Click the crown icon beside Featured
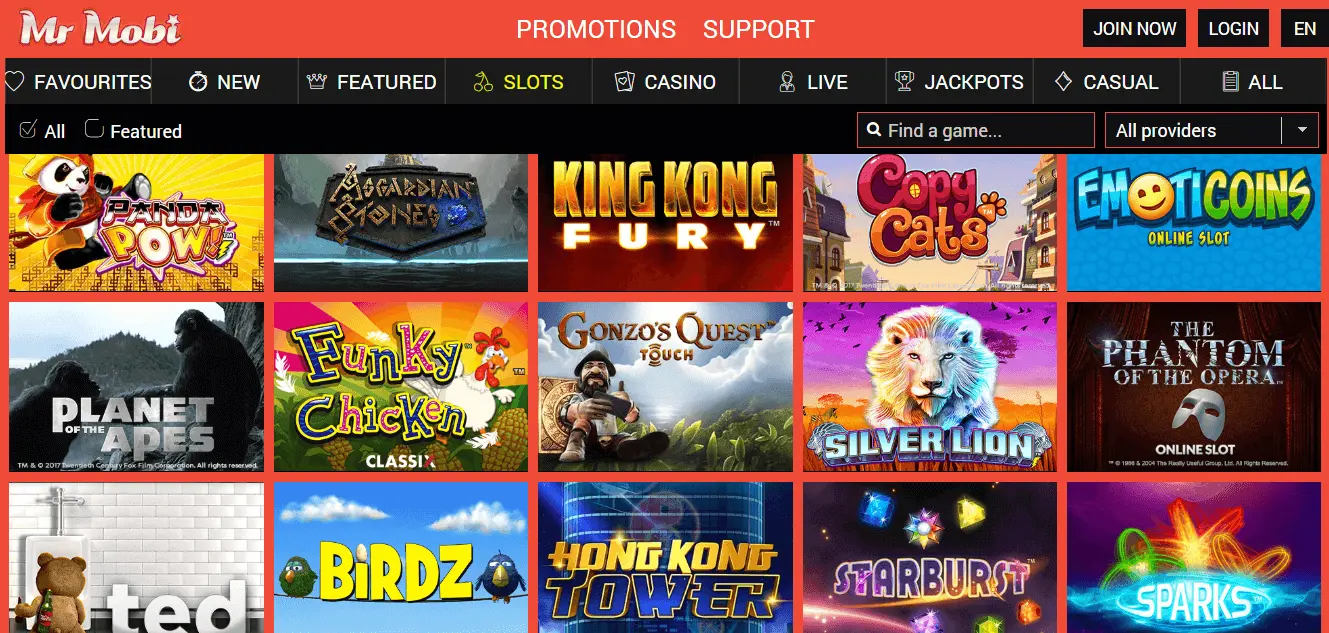Viewport: 1329px width, 633px height. pyautogui.click(x=317, y=82)
